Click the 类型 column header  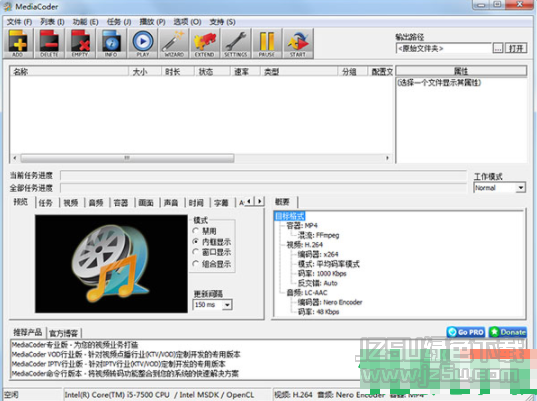coord(299,71)
